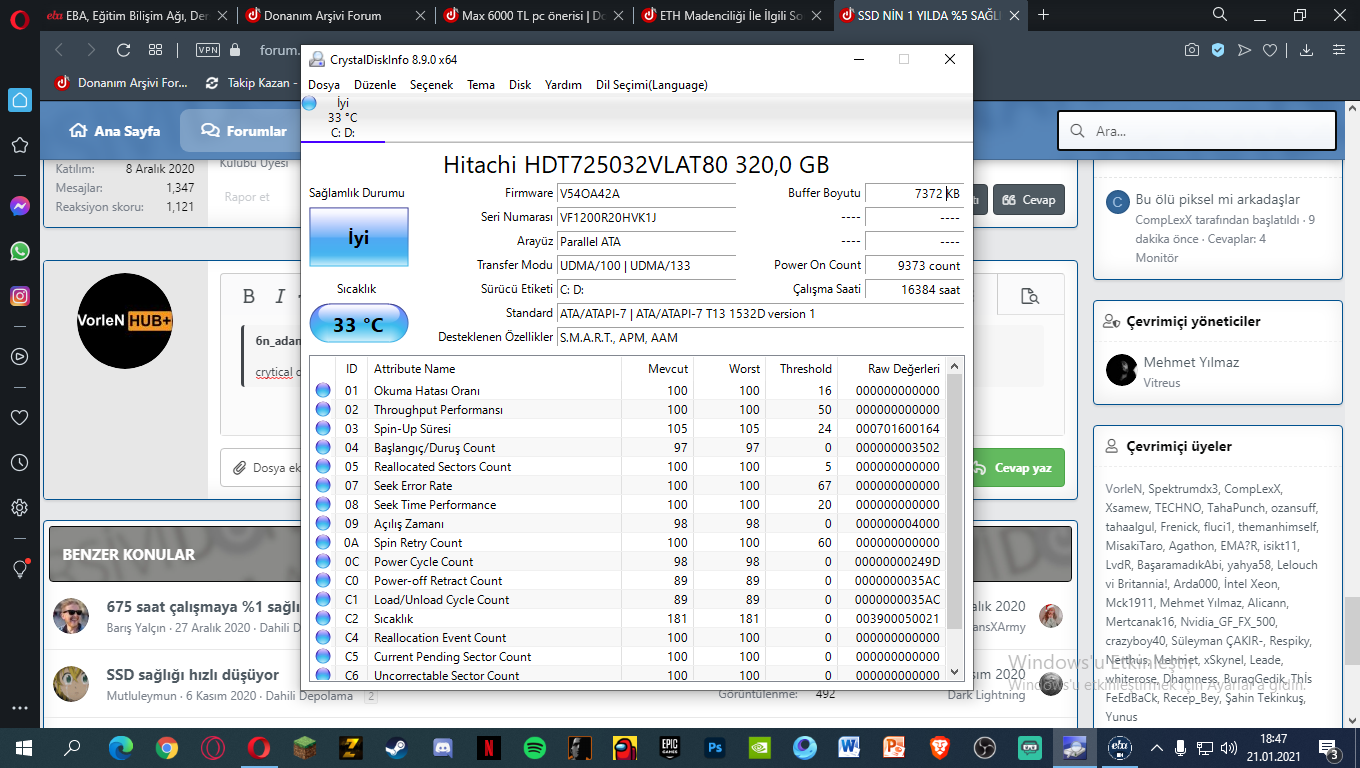Open Yardım menu in CrystalDiskInfo
The image size is (1360, 768).
pyautogui.click(x=563, y=85)
